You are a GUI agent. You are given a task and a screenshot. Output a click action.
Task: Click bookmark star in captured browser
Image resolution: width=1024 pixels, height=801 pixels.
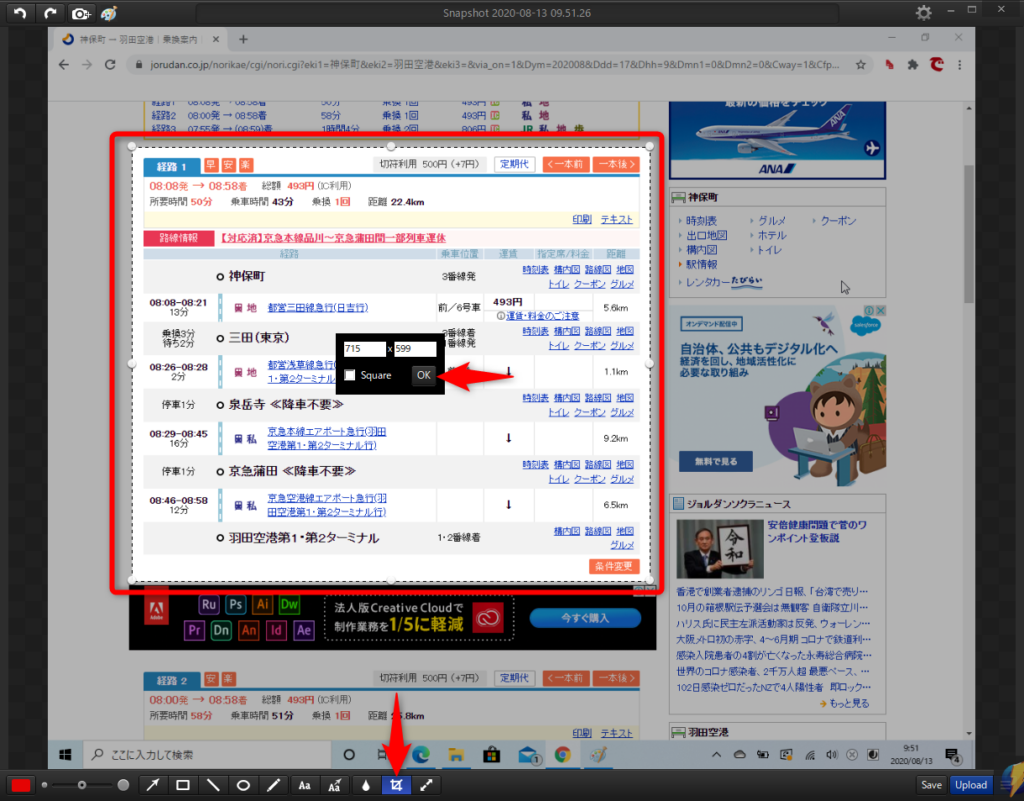click(x=861, y=65)
